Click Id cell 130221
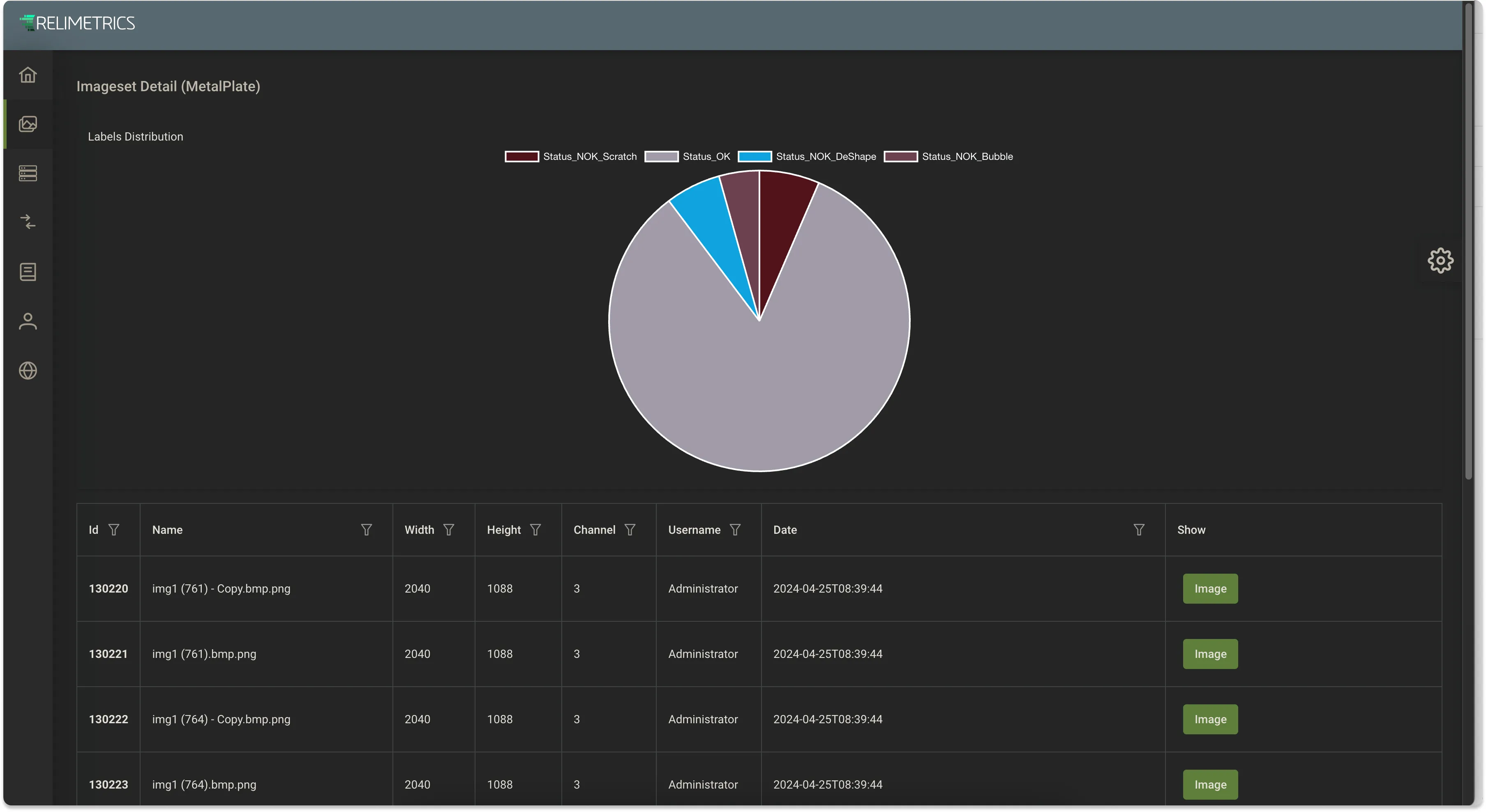The height and width of the screenshot is (812, 1486). 108,653
